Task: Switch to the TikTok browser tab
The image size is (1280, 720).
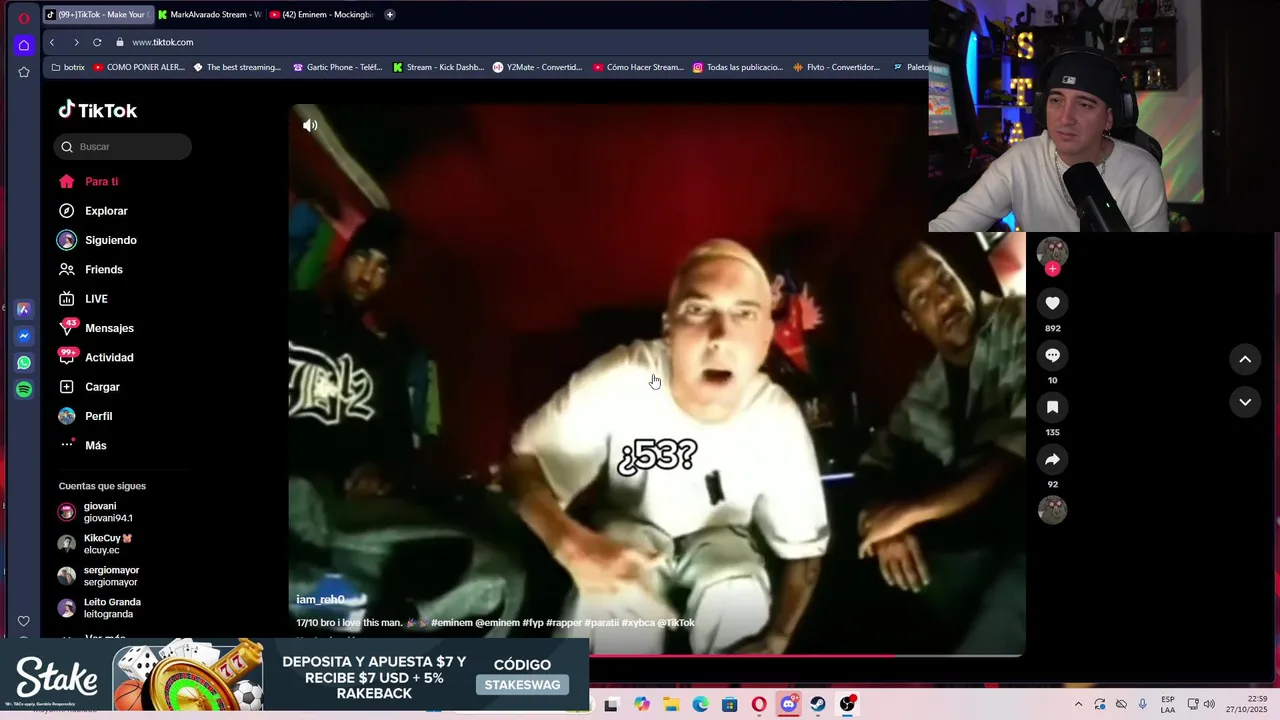Action: pyautogui.click(x=97, y=15)
